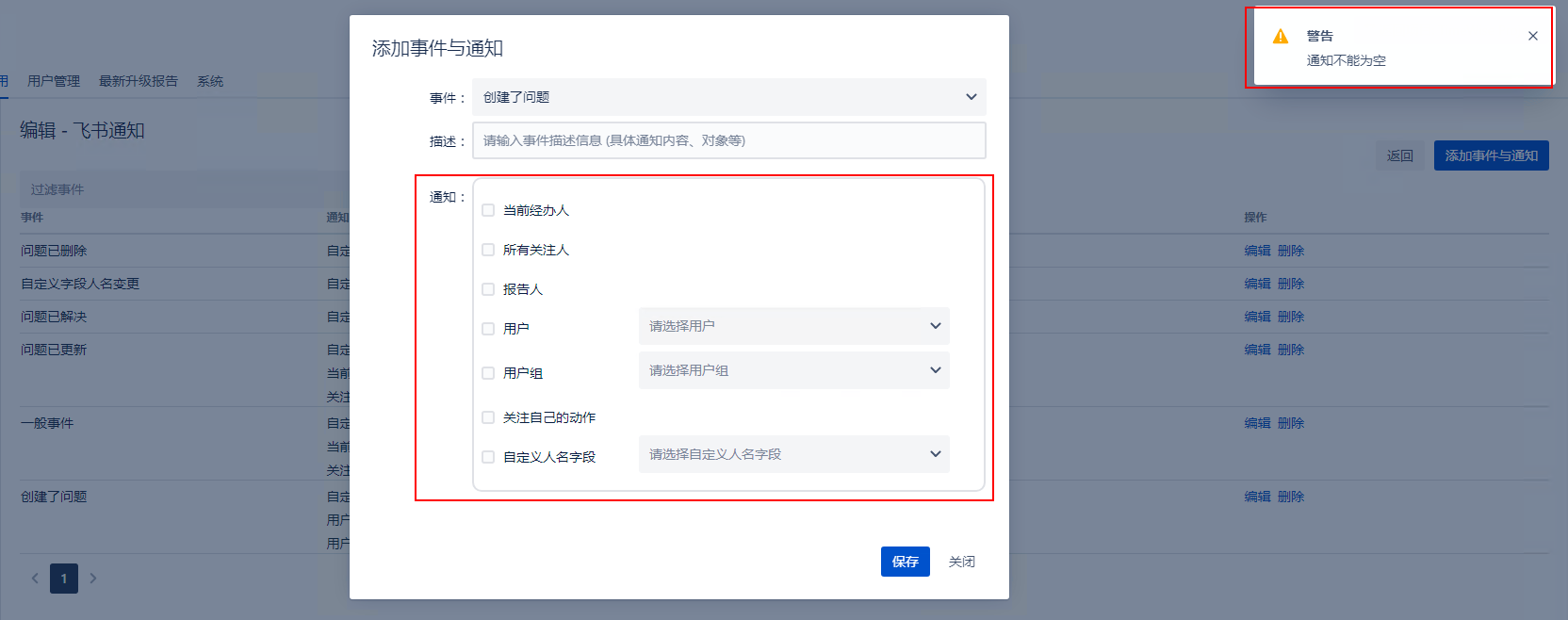
Task: Click the warning triangle icon
Action: point(1281,37)
